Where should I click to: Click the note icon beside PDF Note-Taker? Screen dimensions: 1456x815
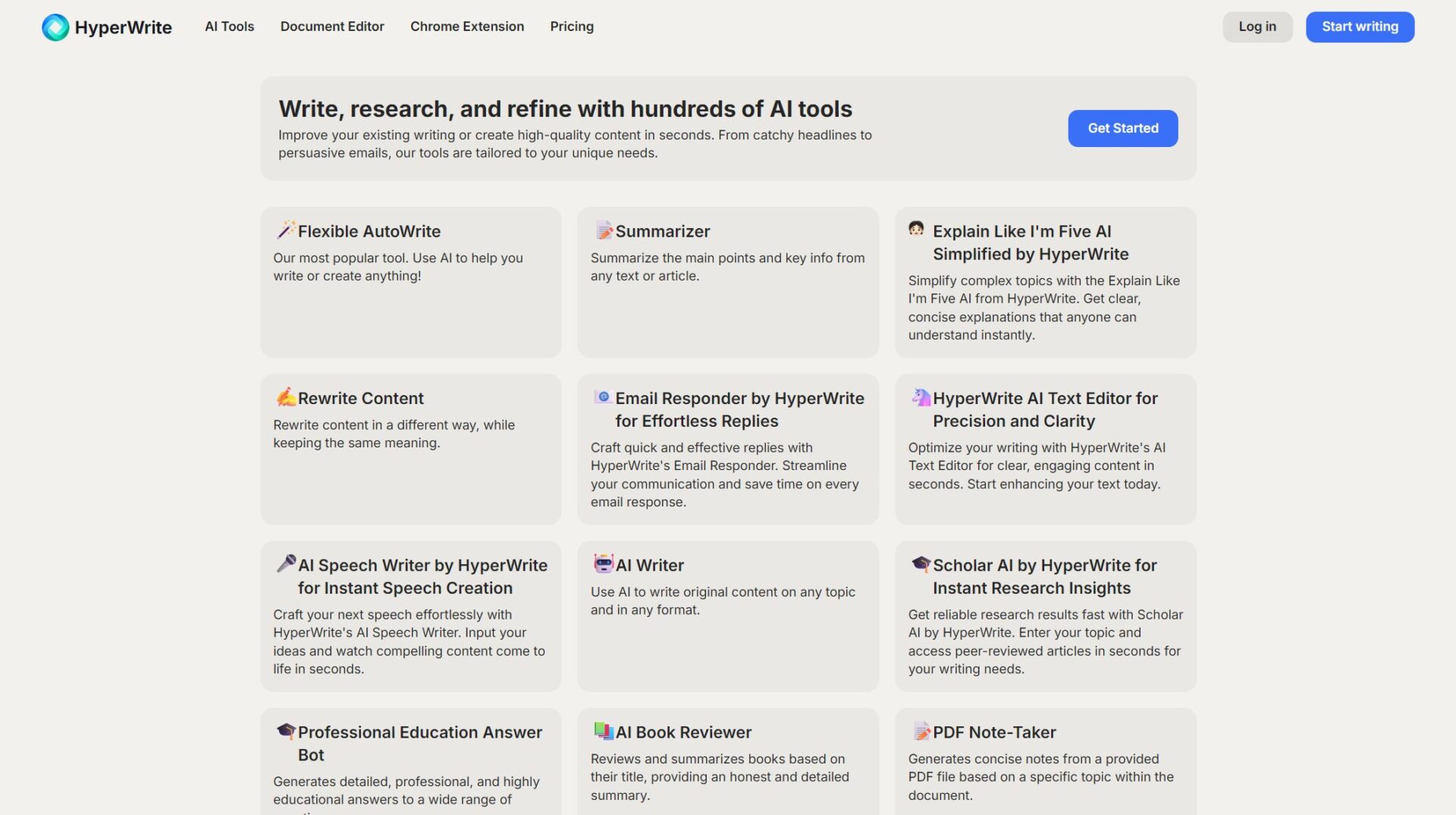coord(921,731)
